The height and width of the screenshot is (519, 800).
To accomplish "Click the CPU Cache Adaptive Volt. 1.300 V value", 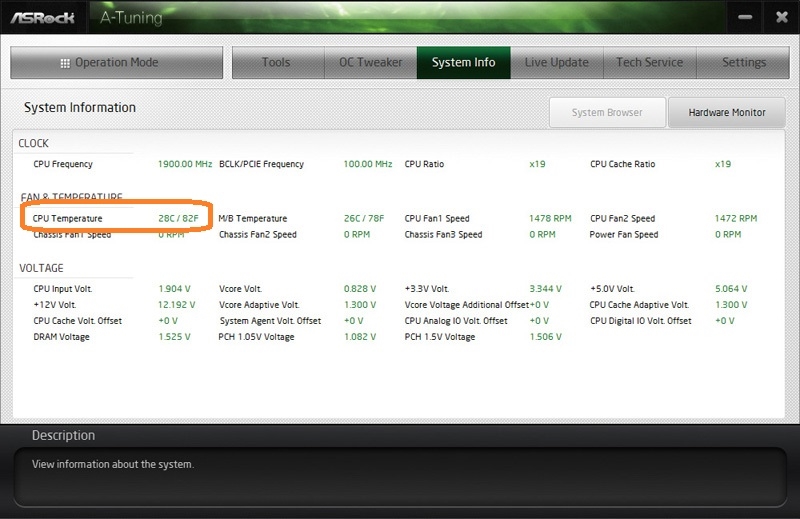I will [x=731, y=305].
